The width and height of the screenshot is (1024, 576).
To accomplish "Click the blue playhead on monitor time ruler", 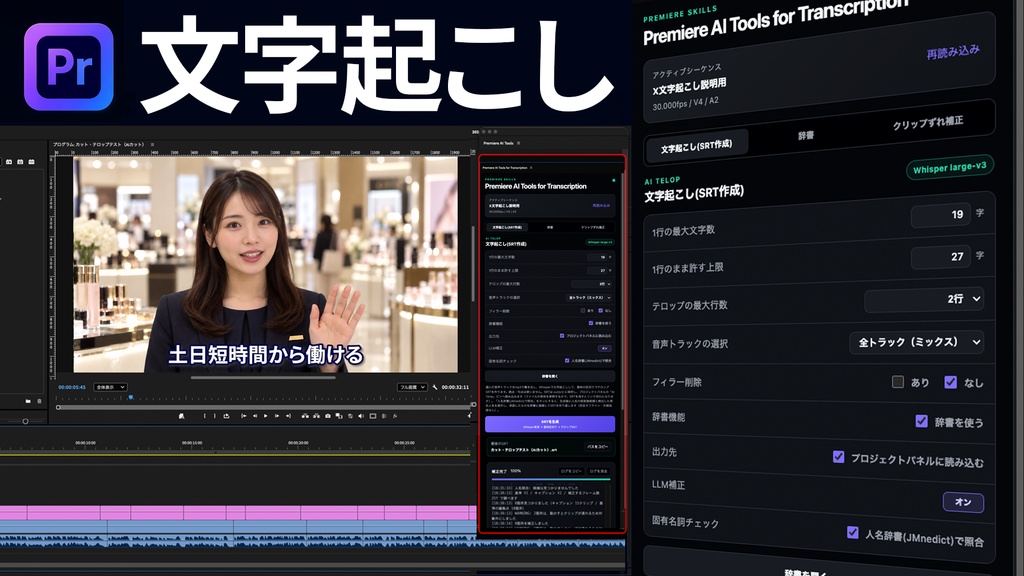I will click(x=131, y=396).
